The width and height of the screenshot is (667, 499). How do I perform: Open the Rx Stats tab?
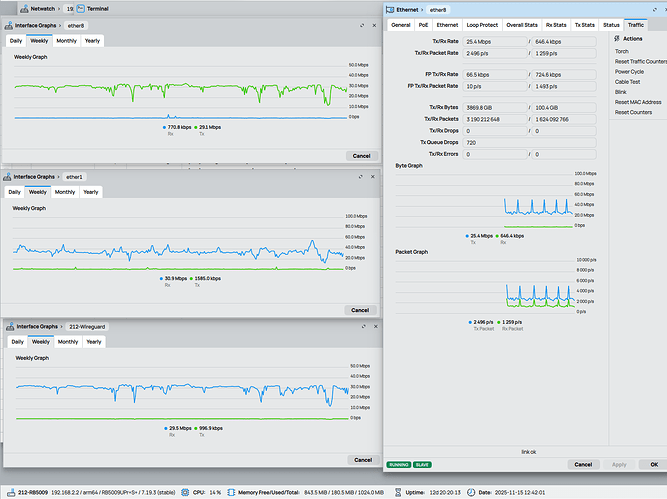tap(556, 24)
